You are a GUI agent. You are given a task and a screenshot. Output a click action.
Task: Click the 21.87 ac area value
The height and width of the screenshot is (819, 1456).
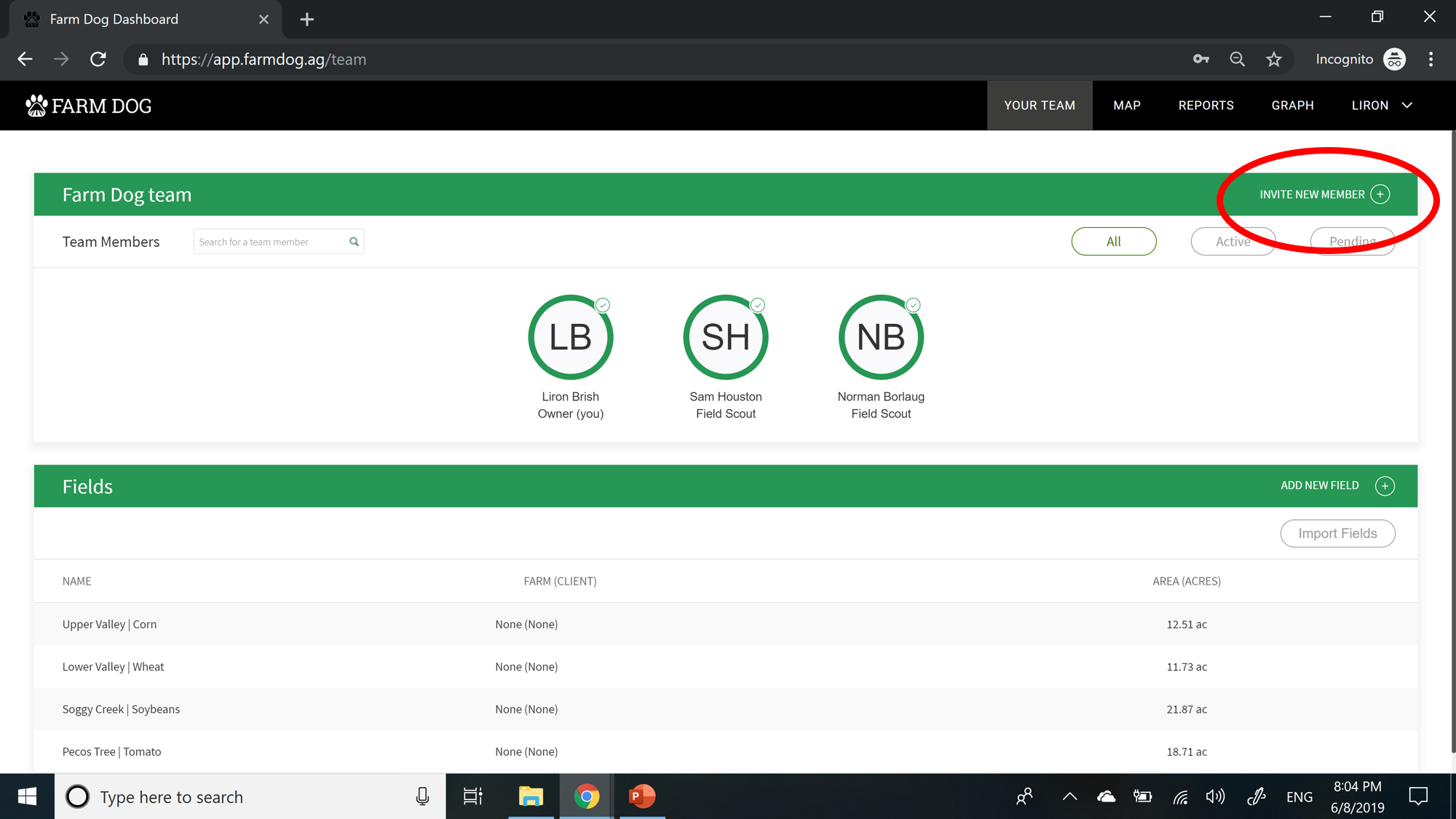pyautogui.click(x=1187, y=709)
